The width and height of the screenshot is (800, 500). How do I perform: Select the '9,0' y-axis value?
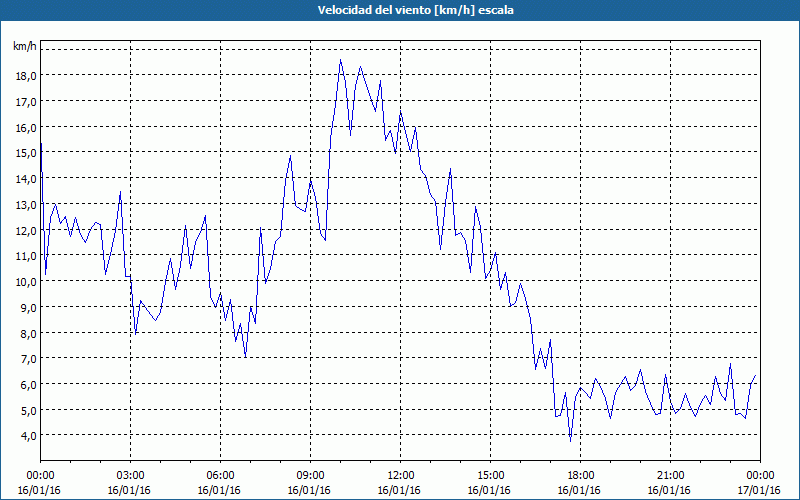coord(29,307)
